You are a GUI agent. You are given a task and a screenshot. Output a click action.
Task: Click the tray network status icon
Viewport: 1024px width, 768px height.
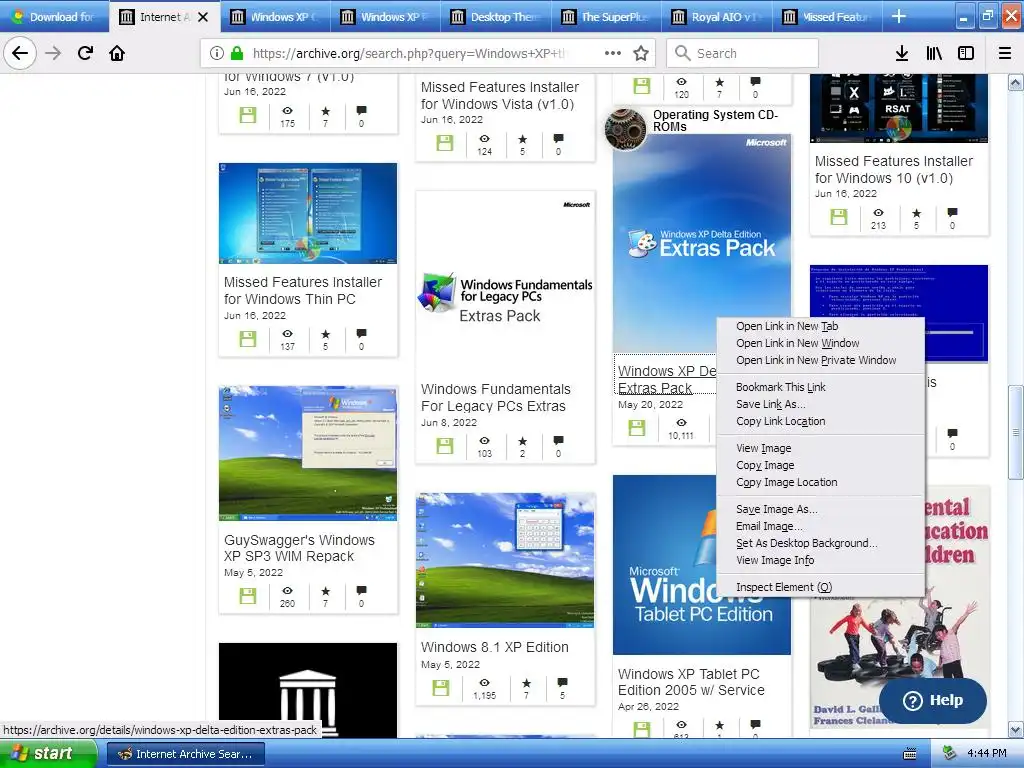pos(949,754)
